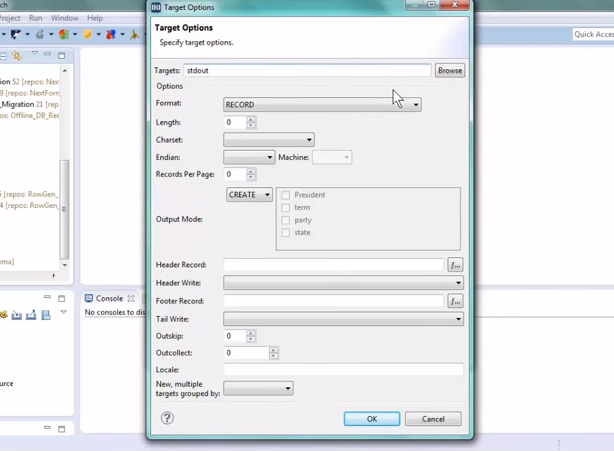Open Output Mode CREATE dropdown
This screenshot has height=451, width=614.
tap(249, 195)
